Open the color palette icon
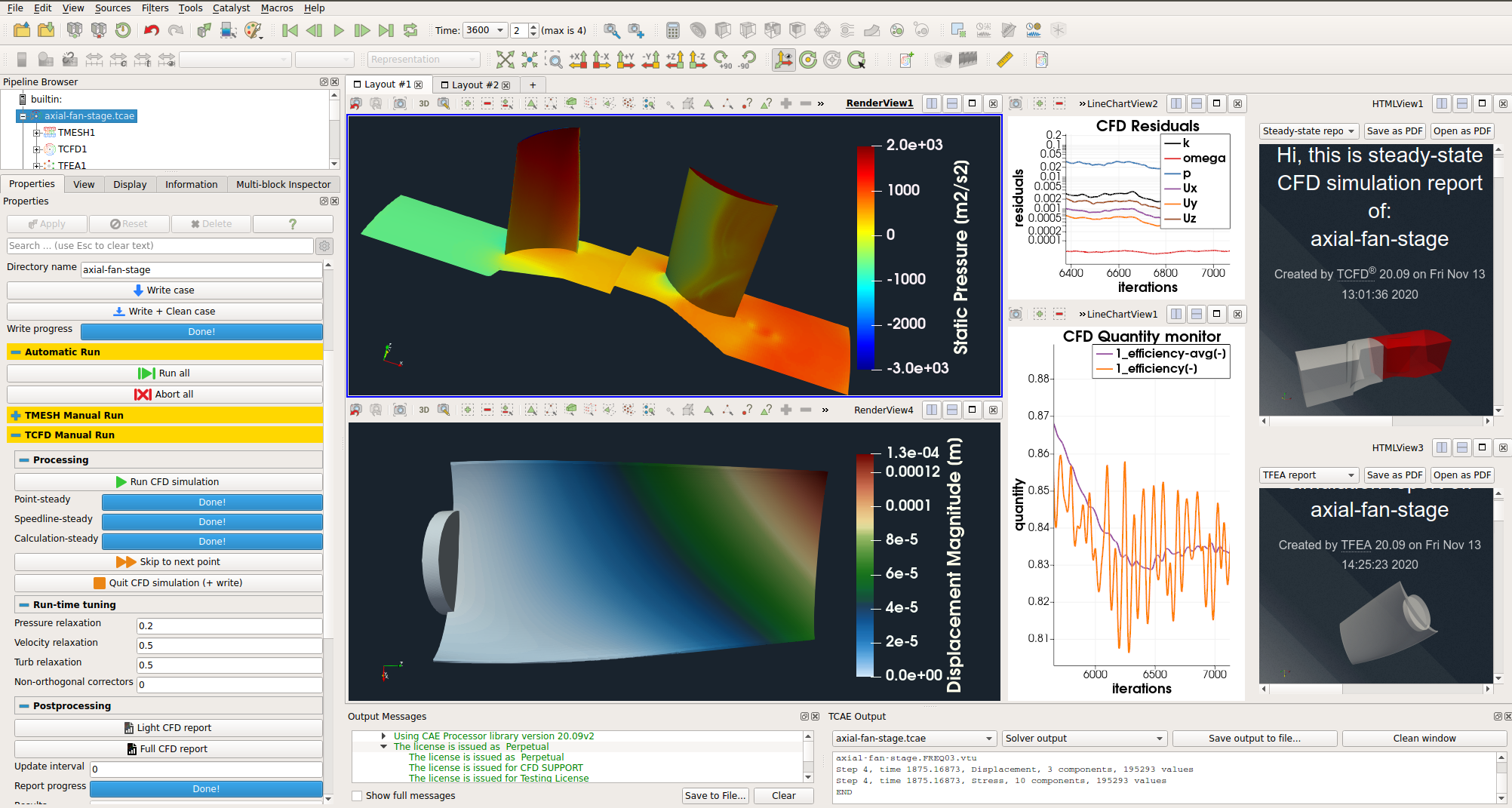Viewport: 1512px width, 808px height. click(x=253, y=30)
